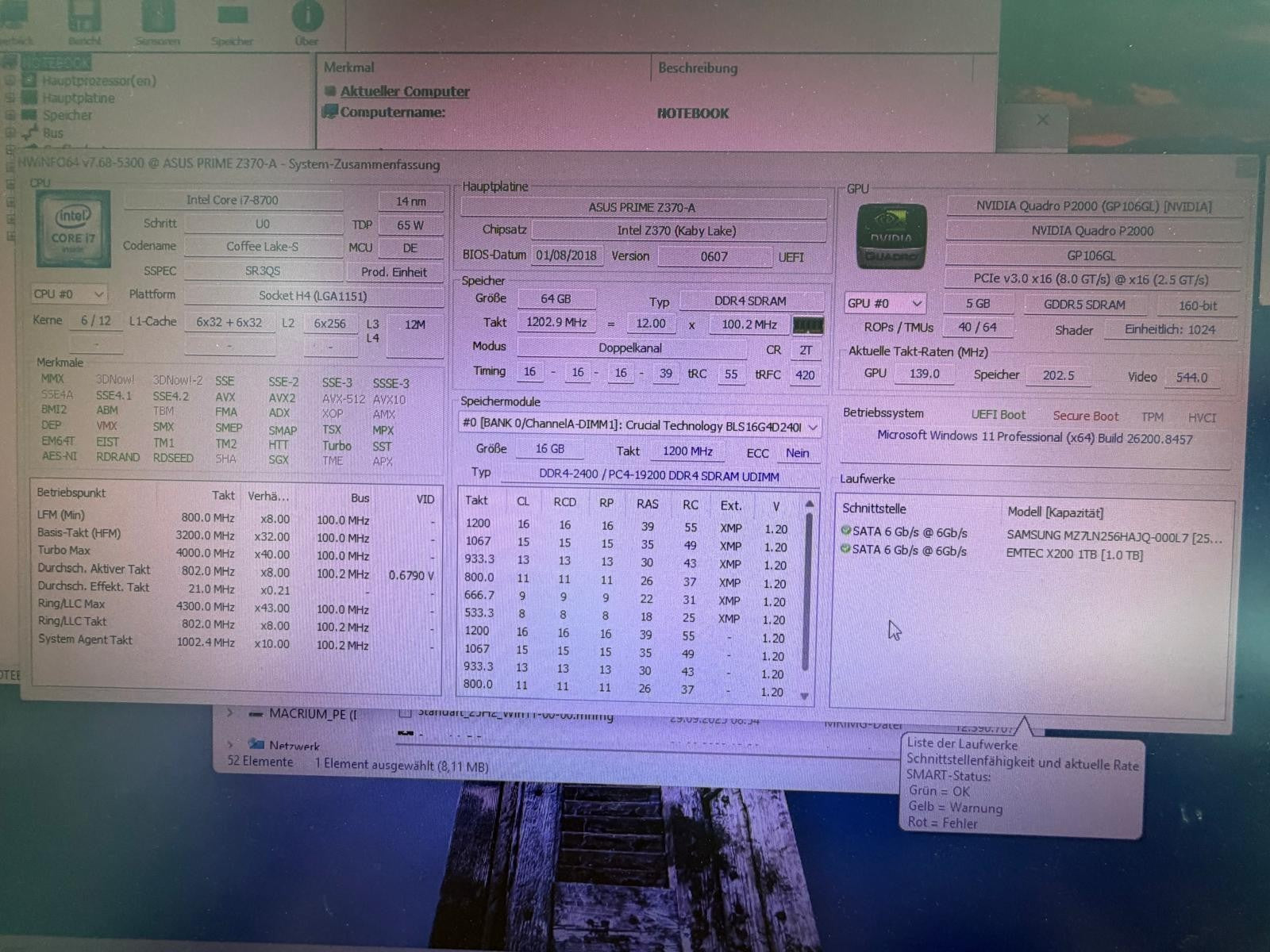Click the NVIDIA Quadro P2000 (GP106GL) [NVIDIA] field

1094,206
